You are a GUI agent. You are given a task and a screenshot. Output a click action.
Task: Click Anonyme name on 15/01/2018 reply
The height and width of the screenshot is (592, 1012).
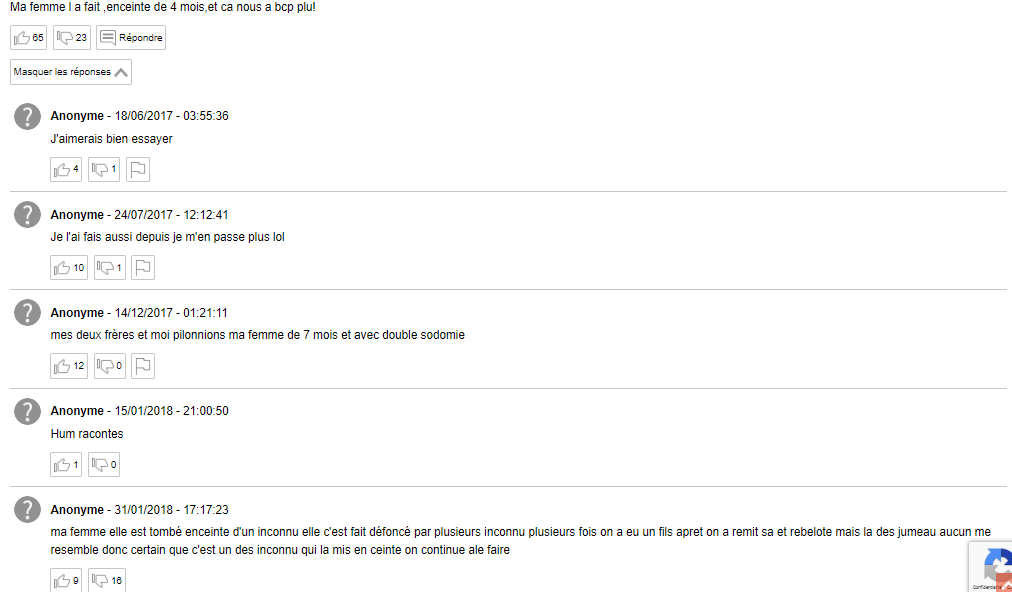tap(77, 411)
